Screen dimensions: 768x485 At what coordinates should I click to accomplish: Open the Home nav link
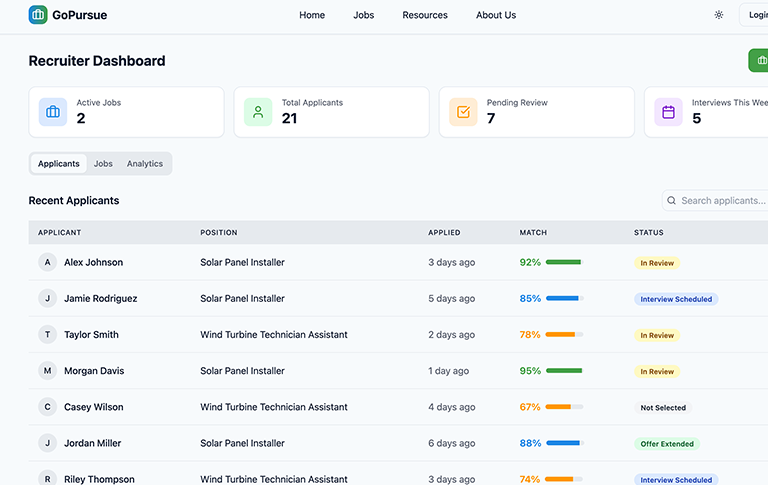point(312,15)
